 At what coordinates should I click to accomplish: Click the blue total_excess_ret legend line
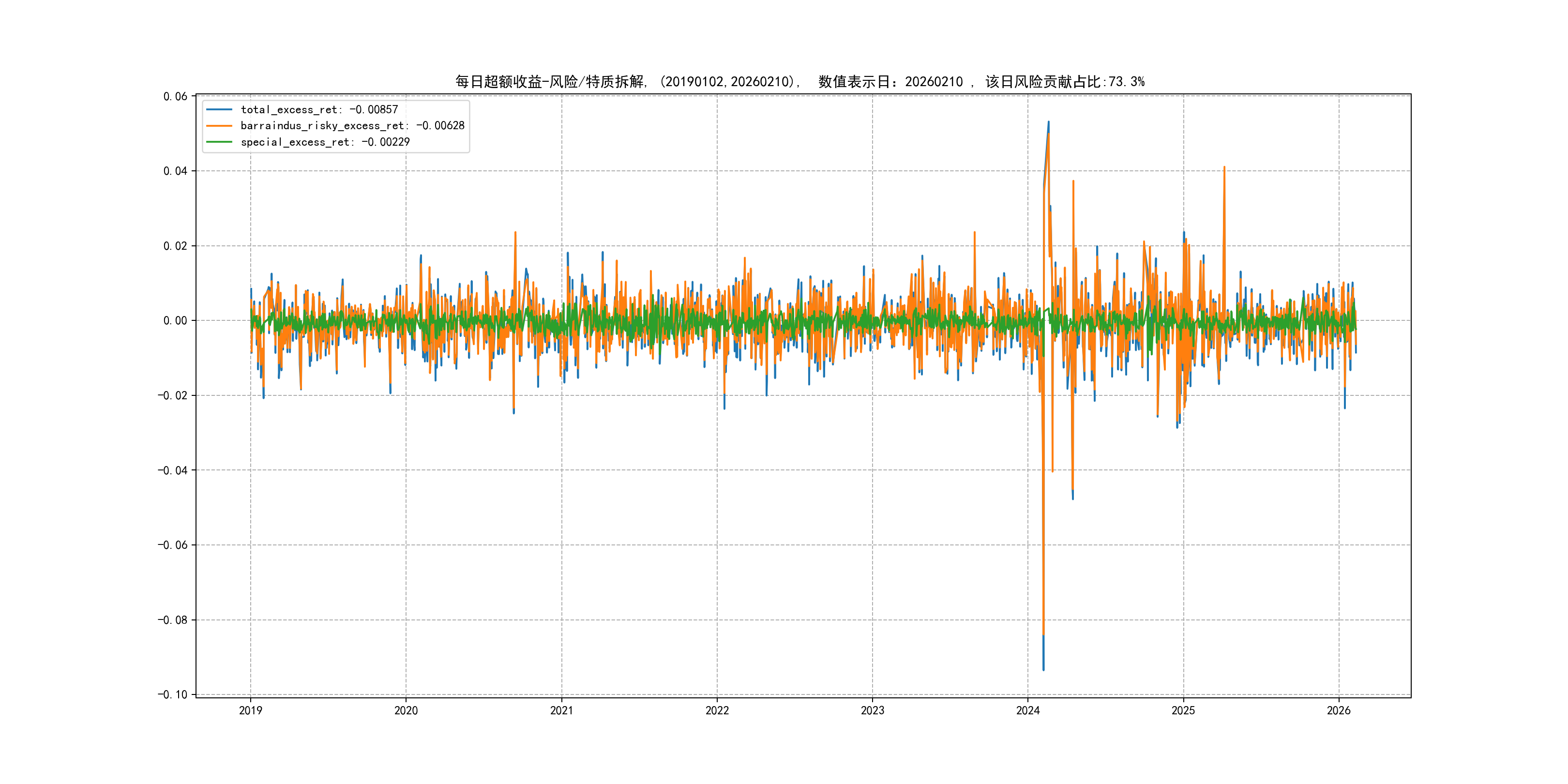click(219, 109)
